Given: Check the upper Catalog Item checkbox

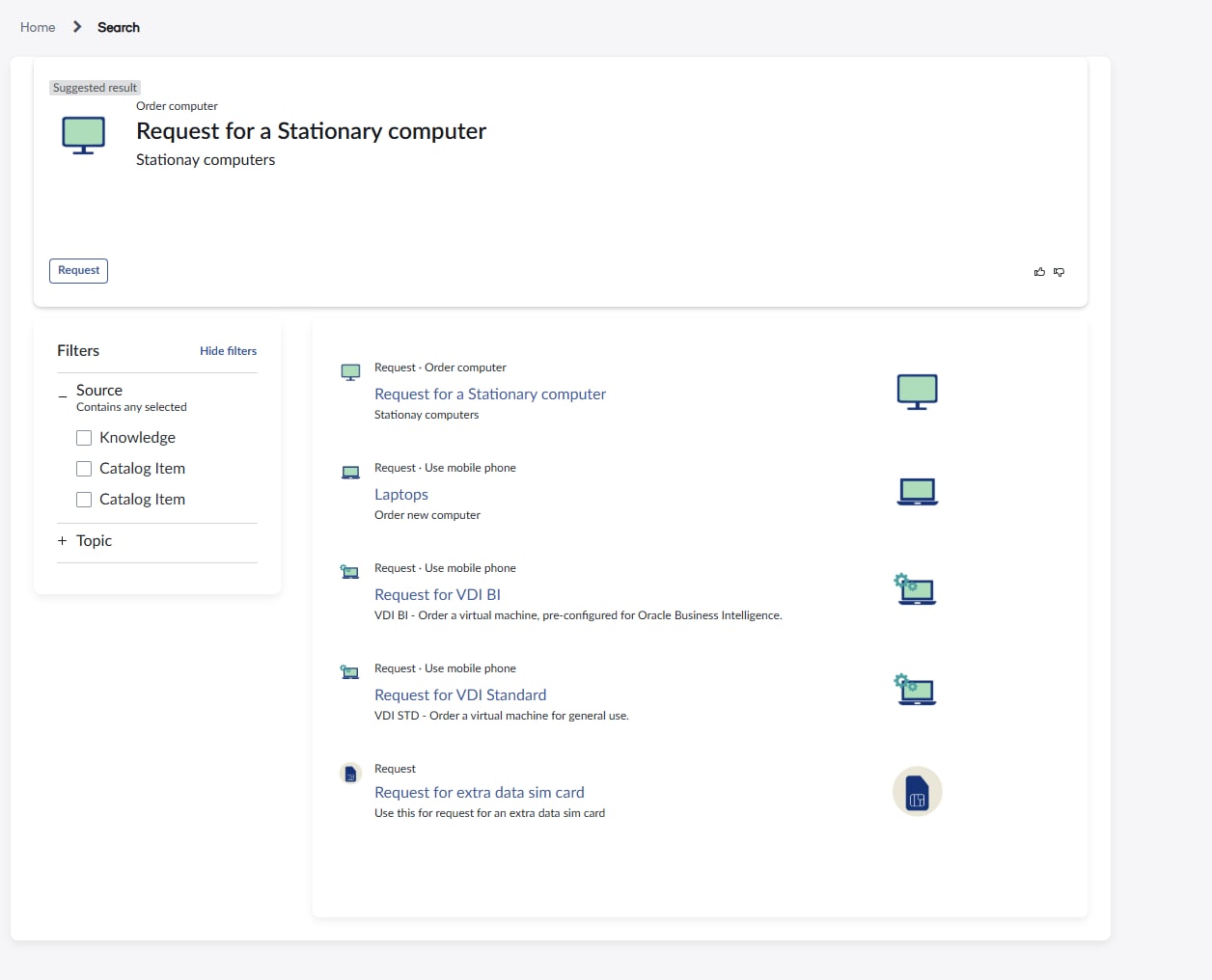Looking at the screenshot, I should click(x=84, y=469).
